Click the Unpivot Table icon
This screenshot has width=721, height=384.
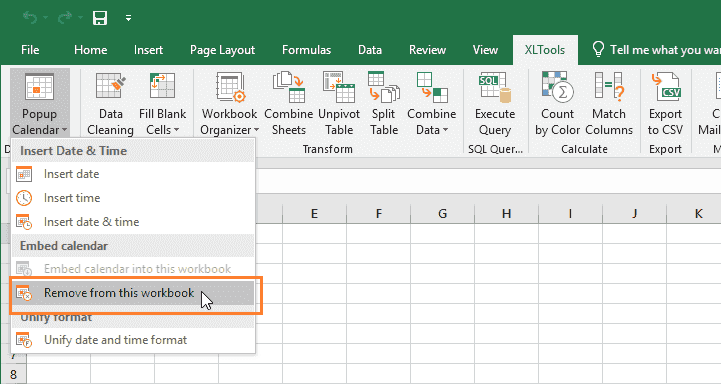point(339,86)
